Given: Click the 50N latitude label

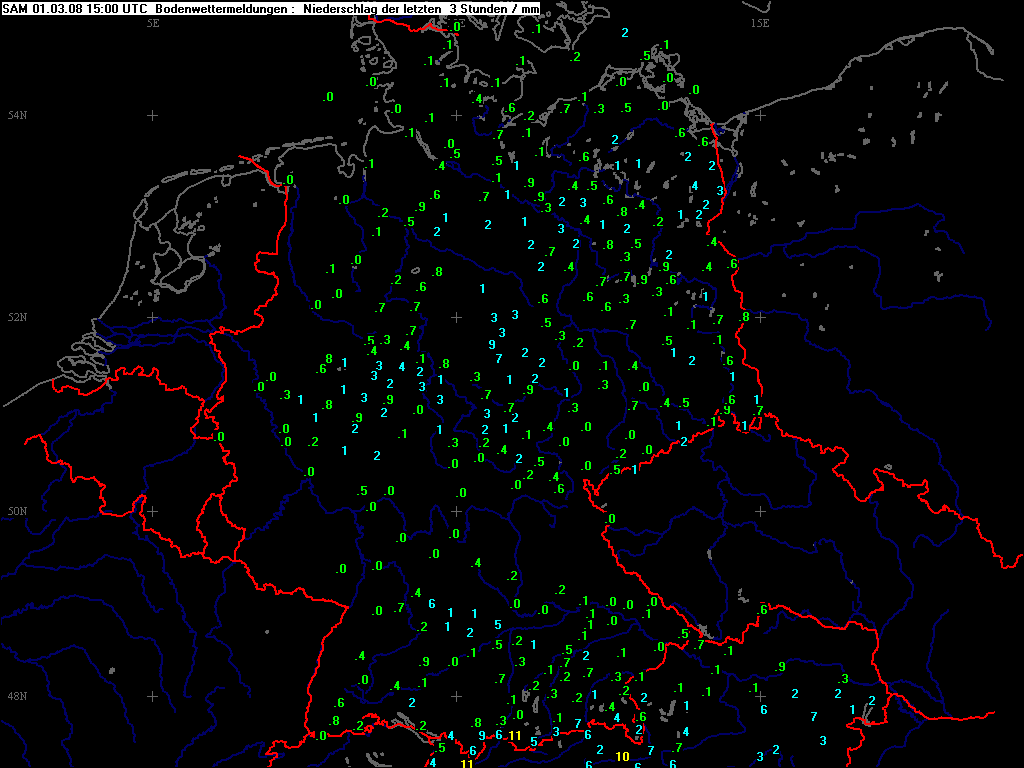Looking at the screenshot, I should coord(16,511).
